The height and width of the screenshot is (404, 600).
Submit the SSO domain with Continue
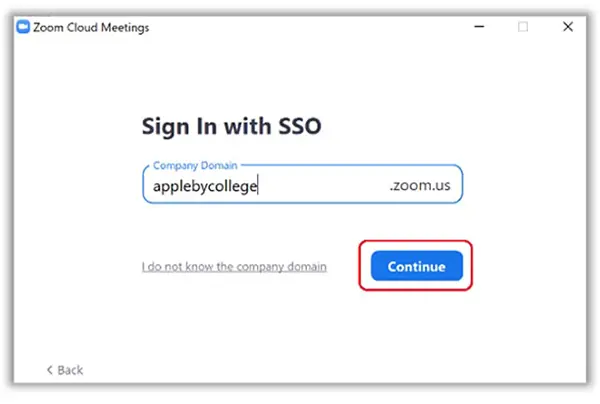416,266
